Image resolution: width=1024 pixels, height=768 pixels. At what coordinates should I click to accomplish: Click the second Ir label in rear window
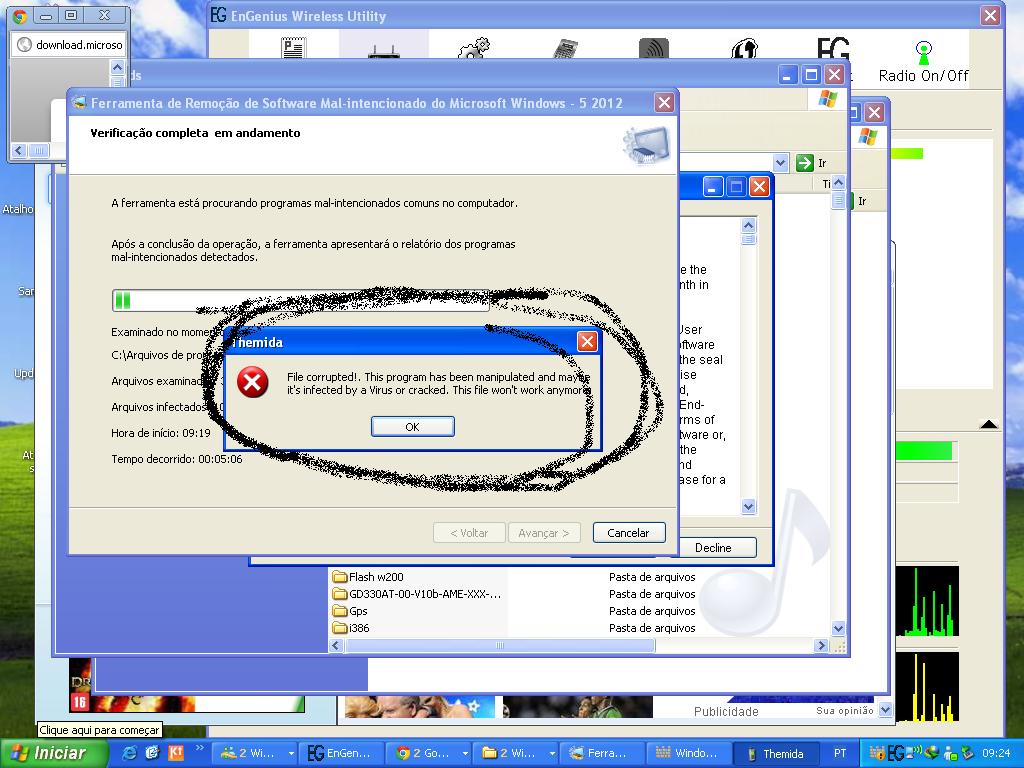[x=862, y=201]
